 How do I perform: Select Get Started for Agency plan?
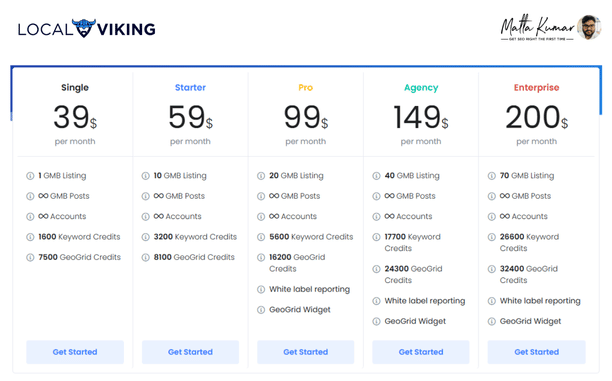pyautogui.click(x=421, y=352)
